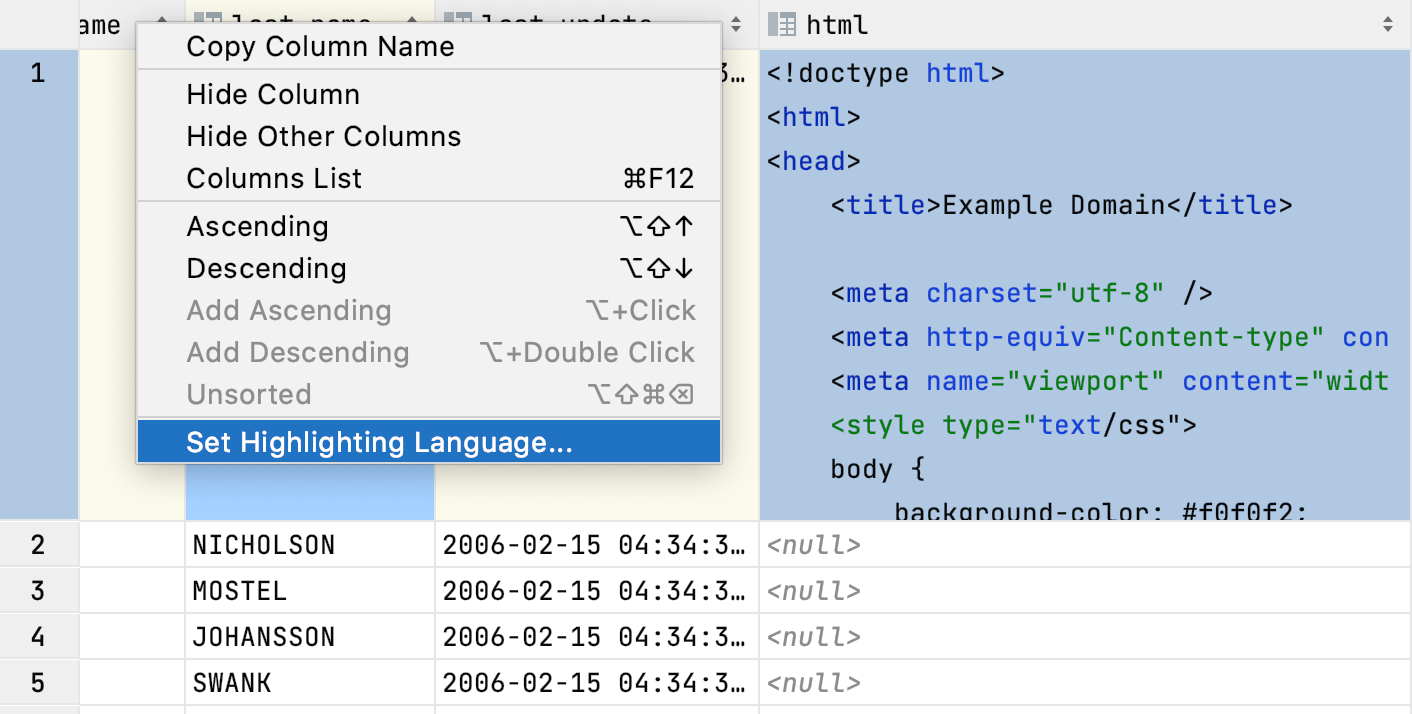Select row 2 by clicking its row number

(38, 544)
